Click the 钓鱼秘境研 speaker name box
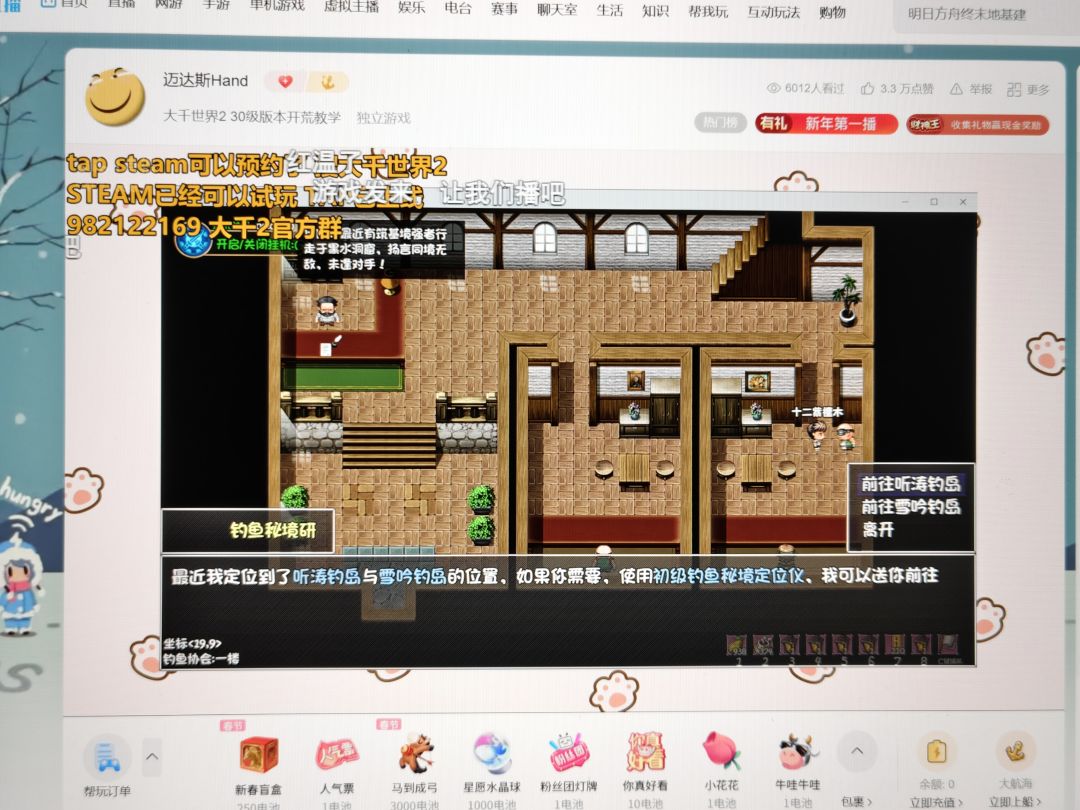 coord(248,530)
